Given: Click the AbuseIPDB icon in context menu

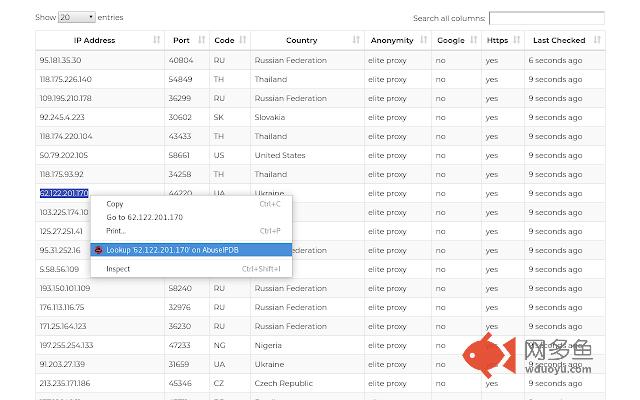Looking at the screenshot, I should click(x=98, y=250).
